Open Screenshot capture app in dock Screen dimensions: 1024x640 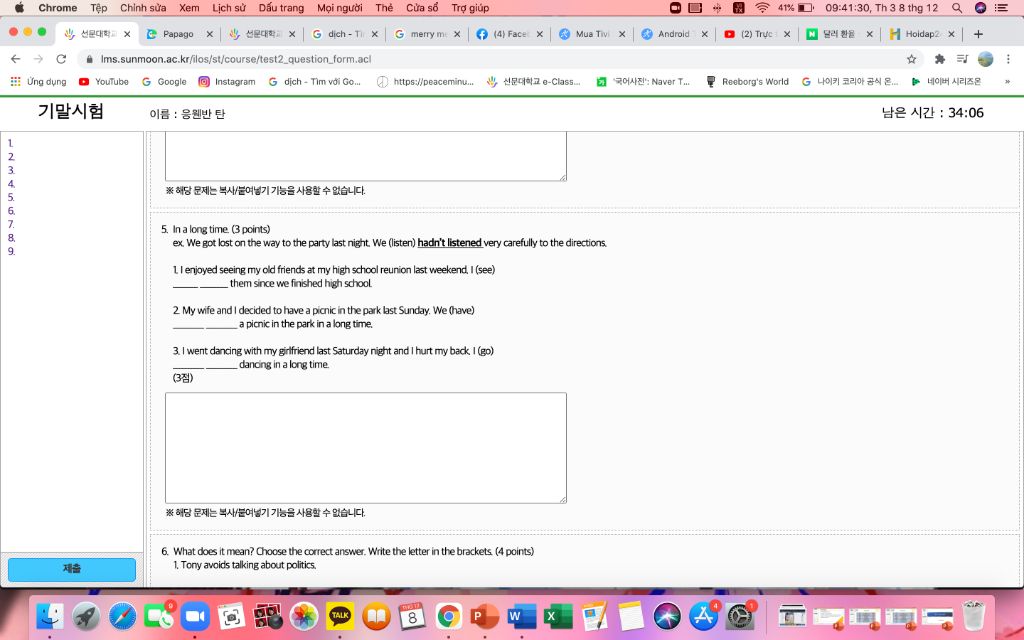point(231,616)
